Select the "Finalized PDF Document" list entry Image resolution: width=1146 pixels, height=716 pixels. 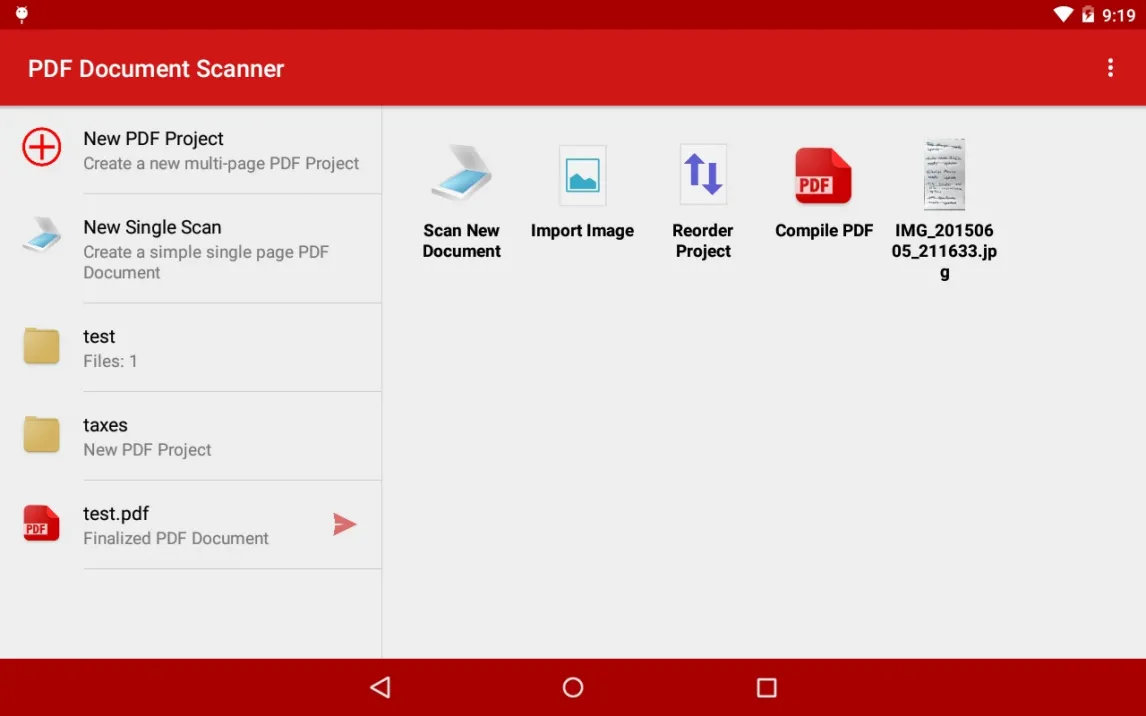(x=176, y=538)
